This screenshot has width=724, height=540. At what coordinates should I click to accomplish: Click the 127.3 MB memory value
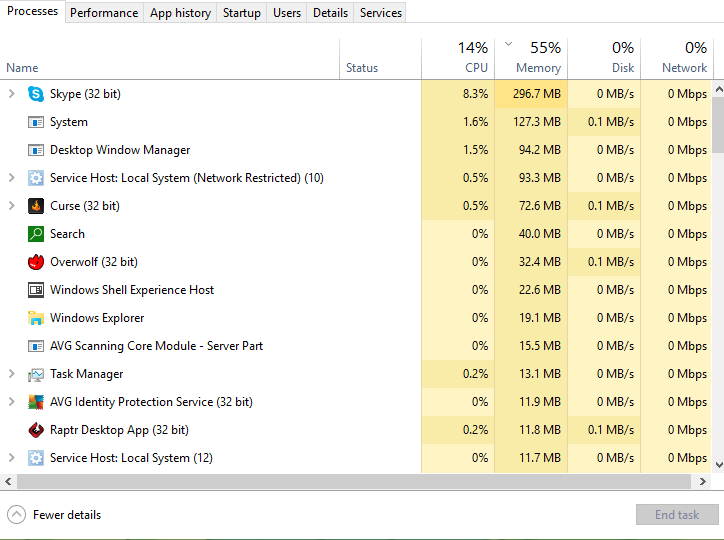pyautogui.click(x=537, y=122)
